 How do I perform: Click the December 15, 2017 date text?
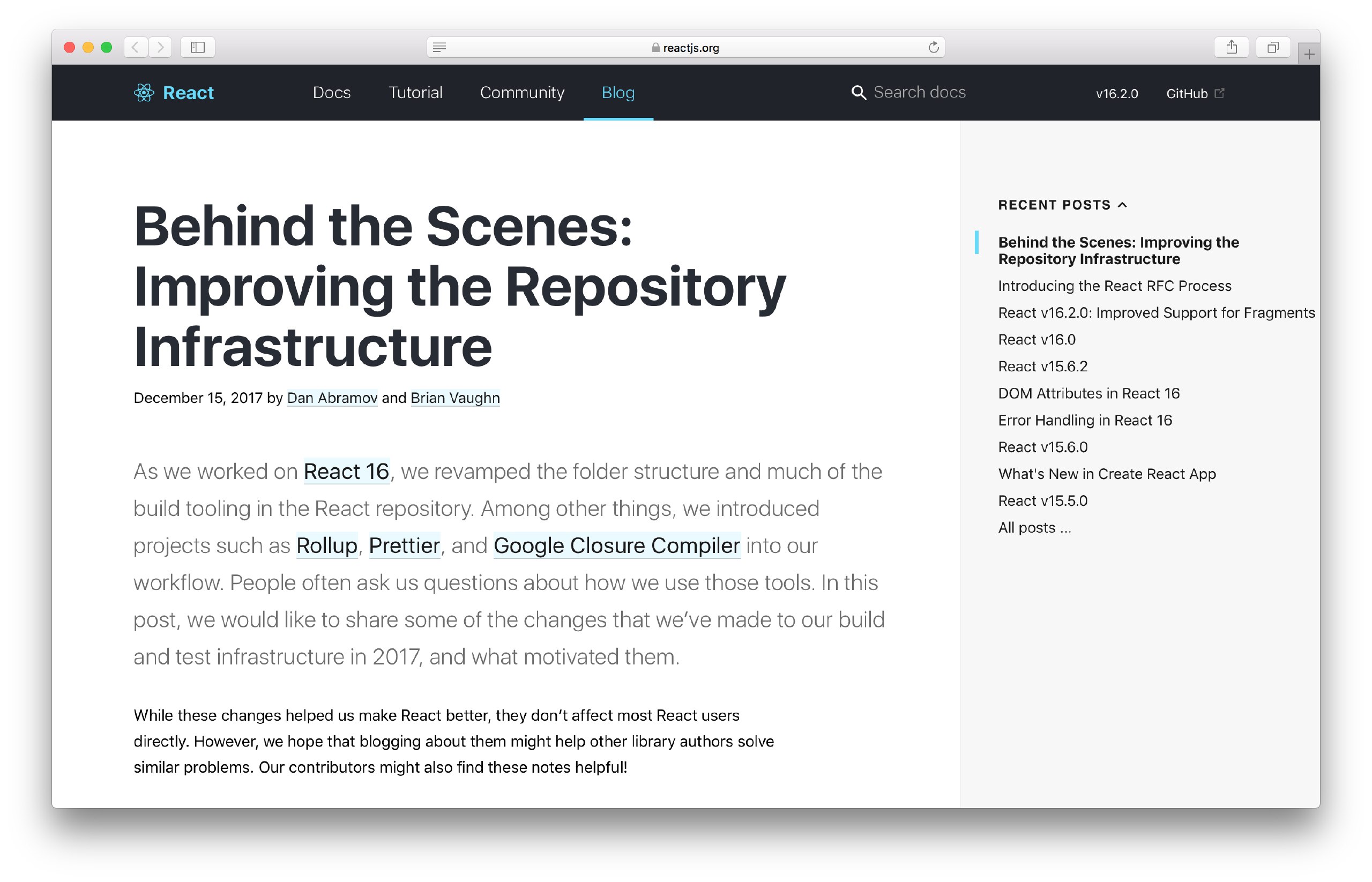coord(198,398)
